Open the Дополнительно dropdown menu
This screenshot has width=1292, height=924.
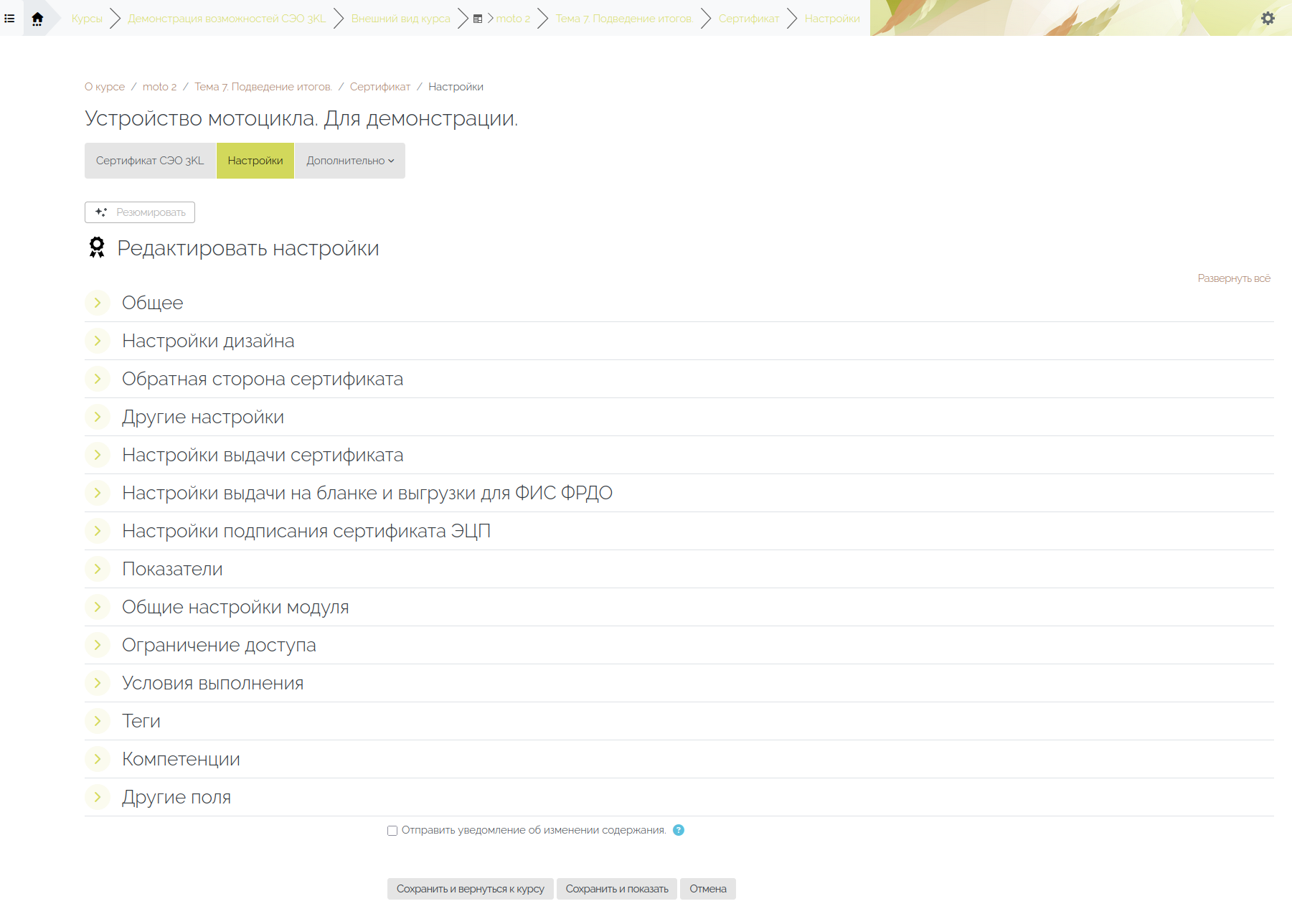350,161
